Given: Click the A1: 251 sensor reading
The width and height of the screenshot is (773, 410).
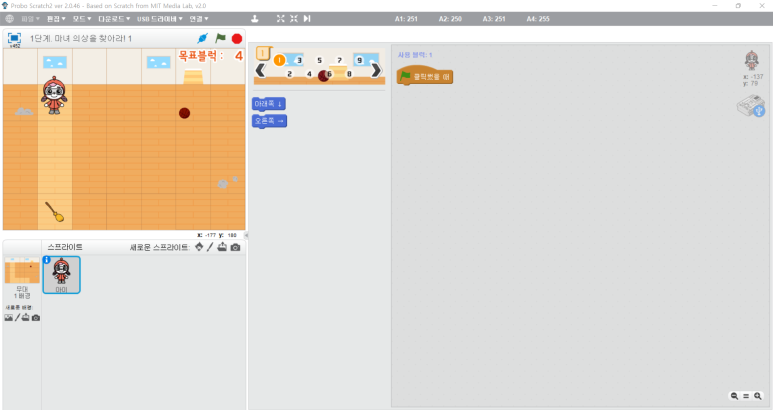Looking at the screenshot, I should pos(406,19).
